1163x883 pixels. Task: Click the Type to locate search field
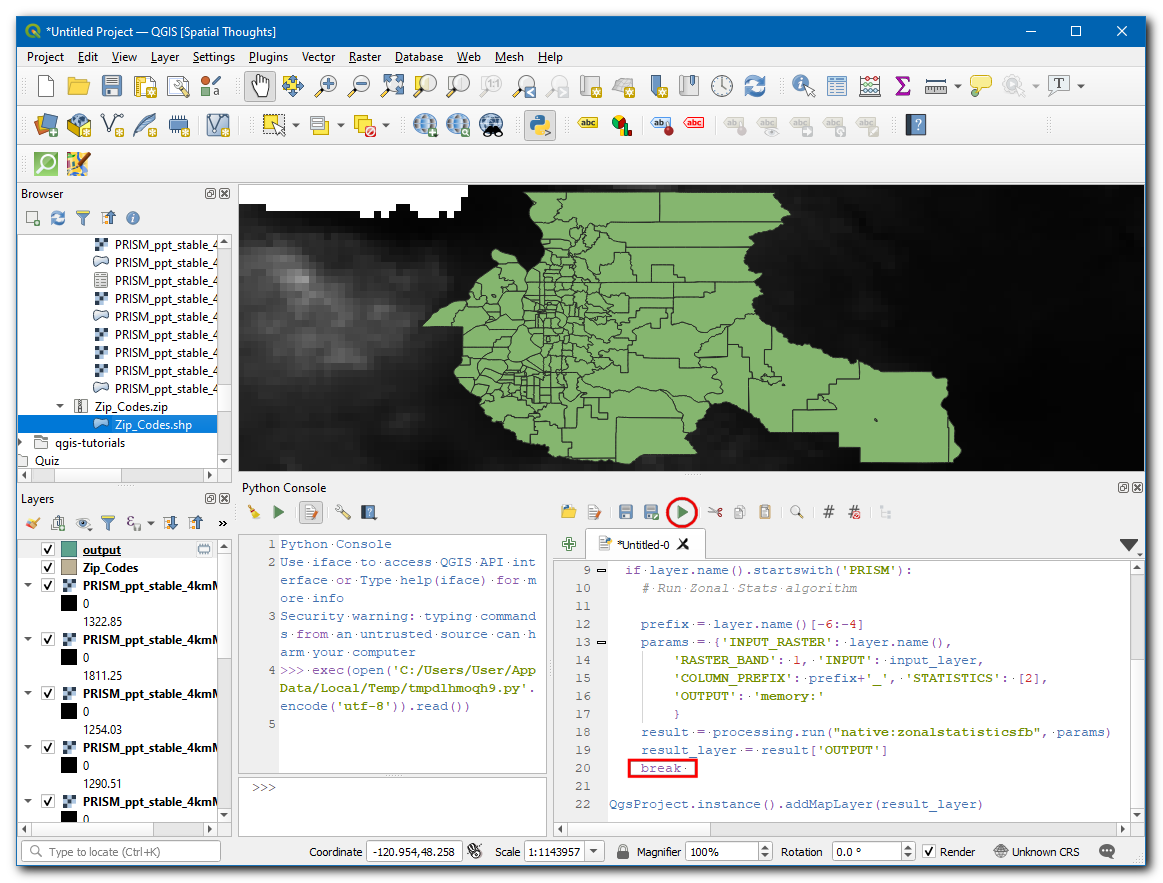[121, 852]
